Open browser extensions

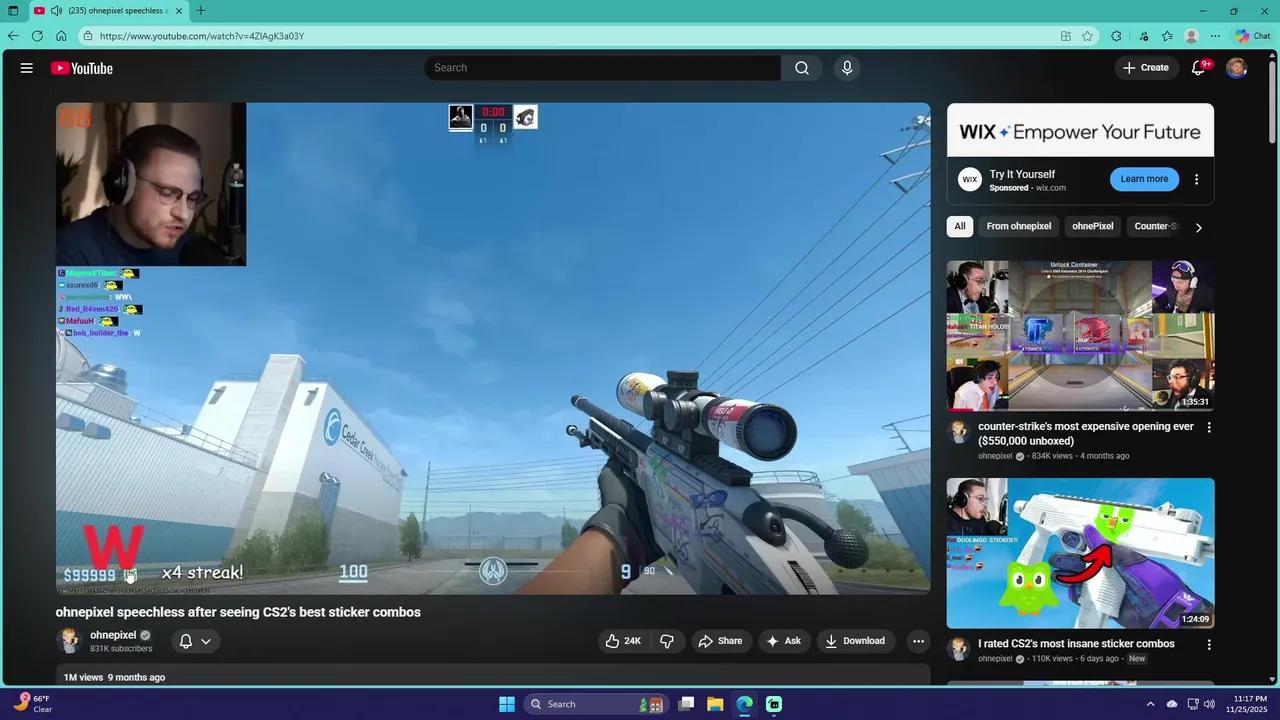[x=1116, y=36]
